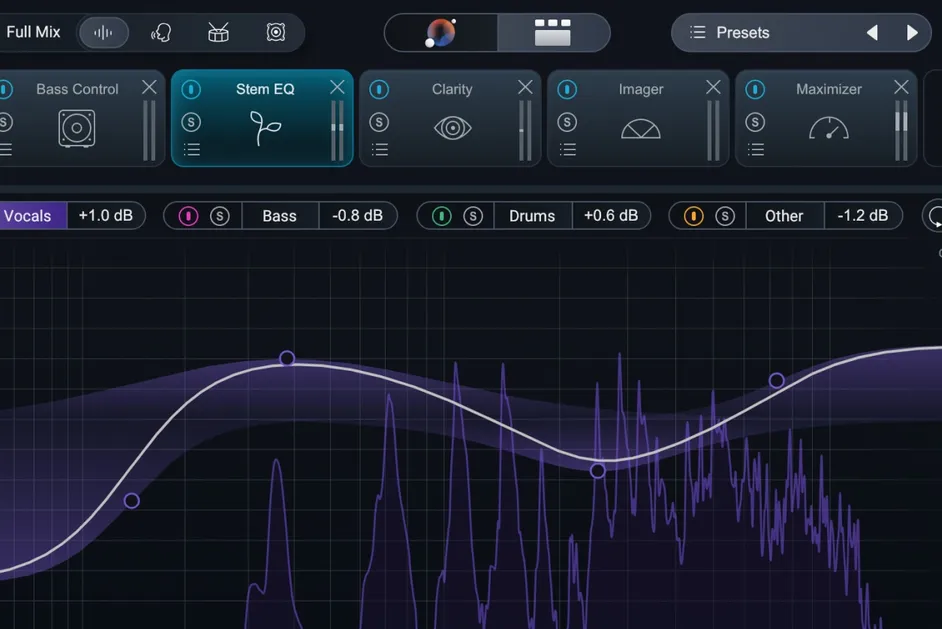This screenshot has height=629, width=942.
Task: Edit the Other -1.2 dB gain value
Action: tap(863, 216)
